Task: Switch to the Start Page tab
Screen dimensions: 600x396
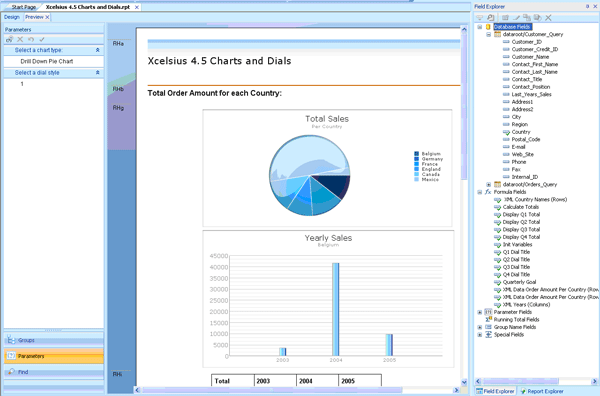Action: 23,7
